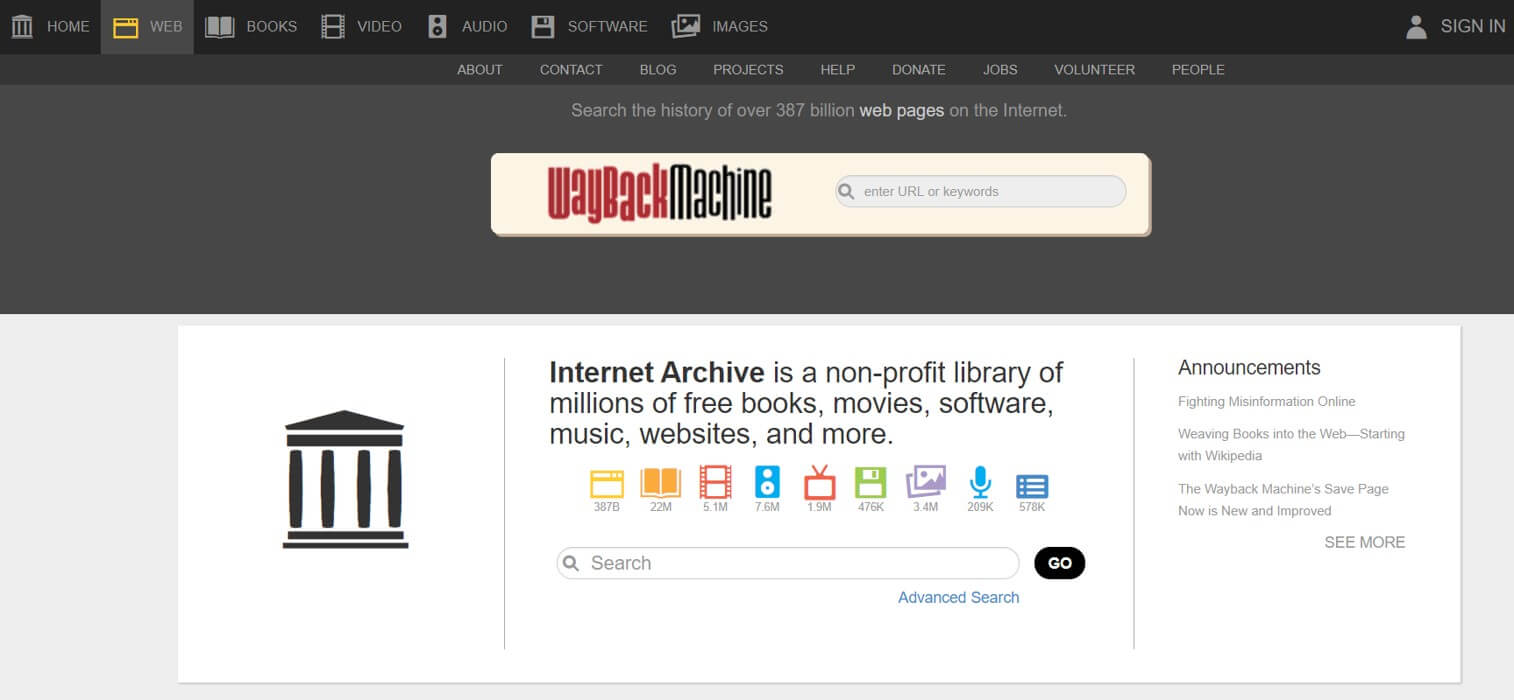Open the purple images icon labeled 3.4M

[x=926, y=482]
